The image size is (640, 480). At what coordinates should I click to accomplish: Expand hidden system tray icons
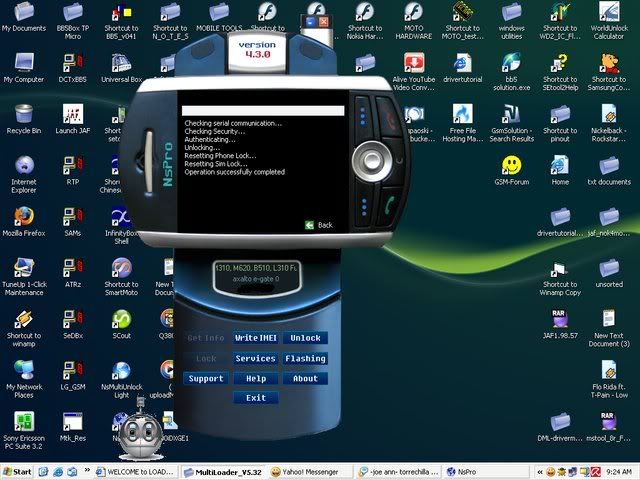pyautogui.click(x=540, y=472)
